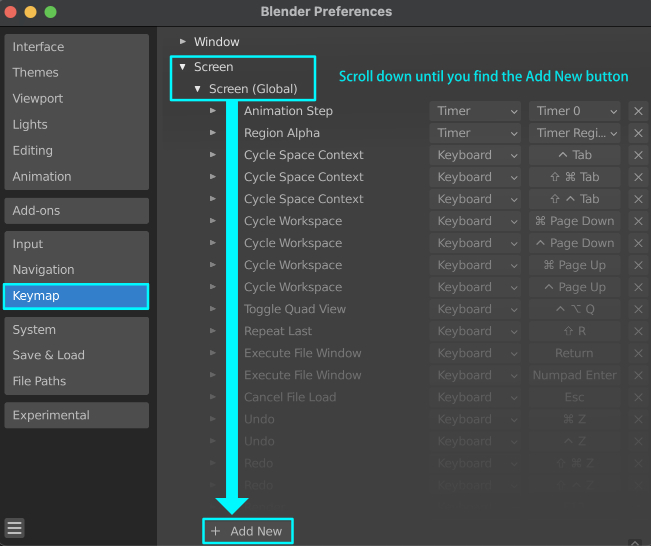Open the Themes preferences tab
This screenshot has width=651, height=546.
click(x=76, y=73)
